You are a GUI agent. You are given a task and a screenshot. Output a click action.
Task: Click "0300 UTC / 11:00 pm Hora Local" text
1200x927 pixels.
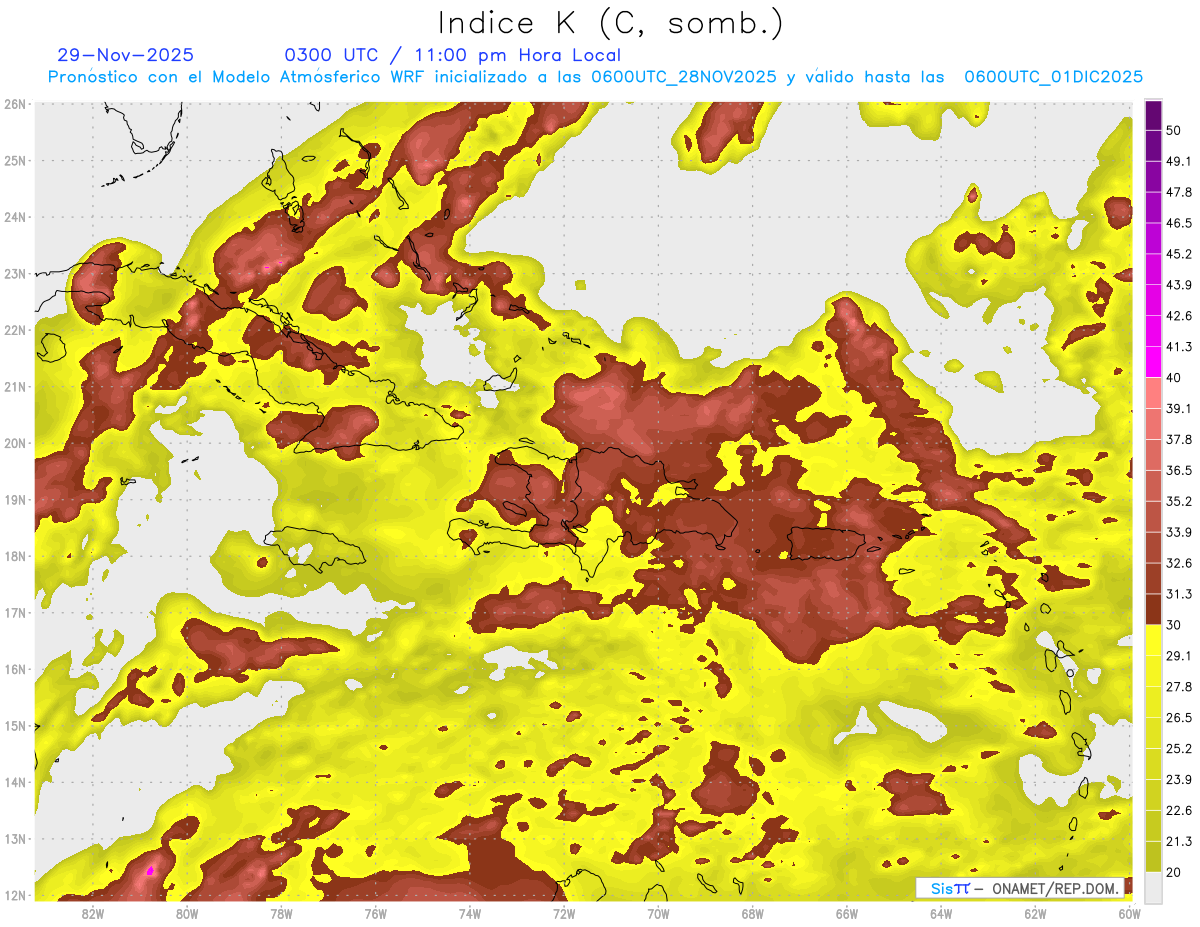point(453,55)
